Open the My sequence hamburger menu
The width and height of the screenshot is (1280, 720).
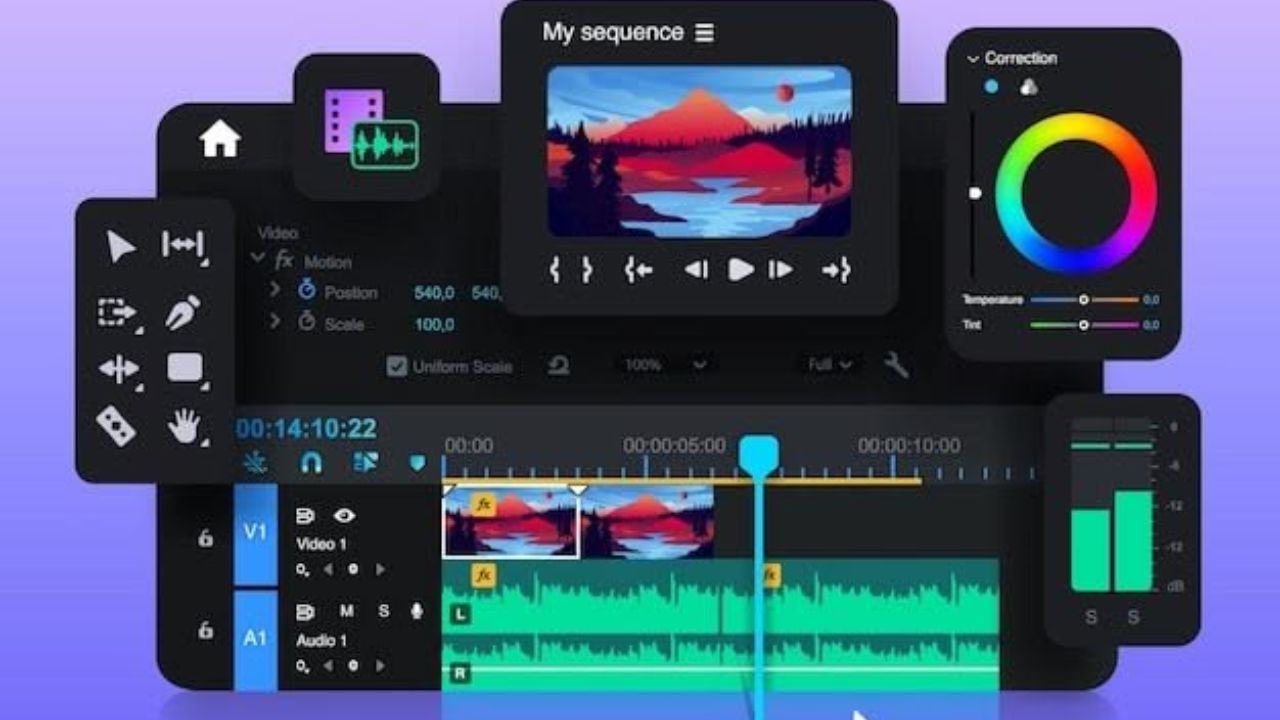coord(705,33)
